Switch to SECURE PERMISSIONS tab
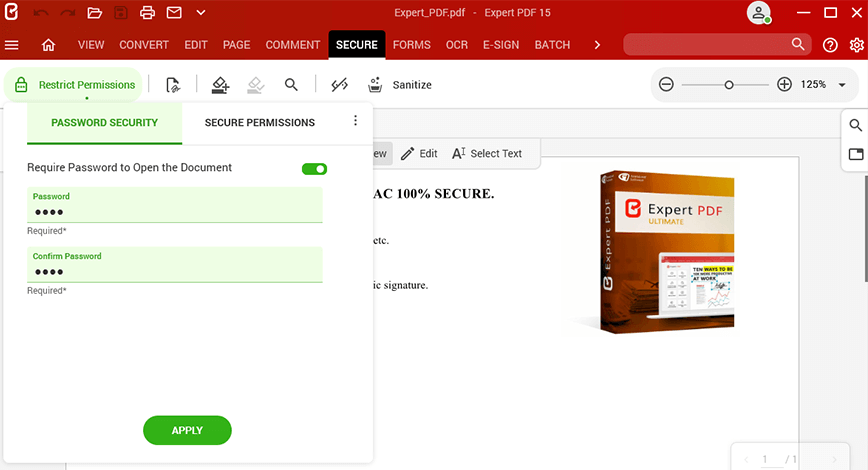Screen dimensions: 868x470 click(x=260, y=122)
